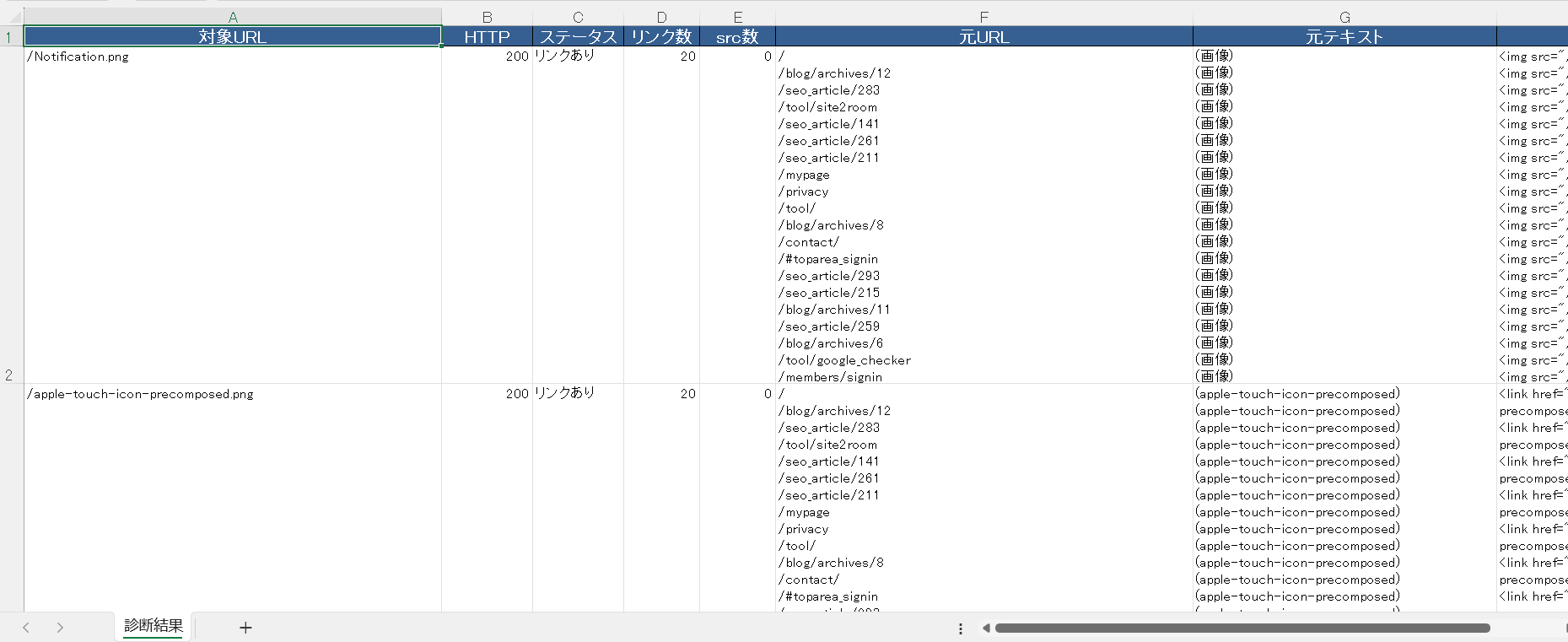Select the 対象URL header cell
1568x642 pixels.
[233, 37]
